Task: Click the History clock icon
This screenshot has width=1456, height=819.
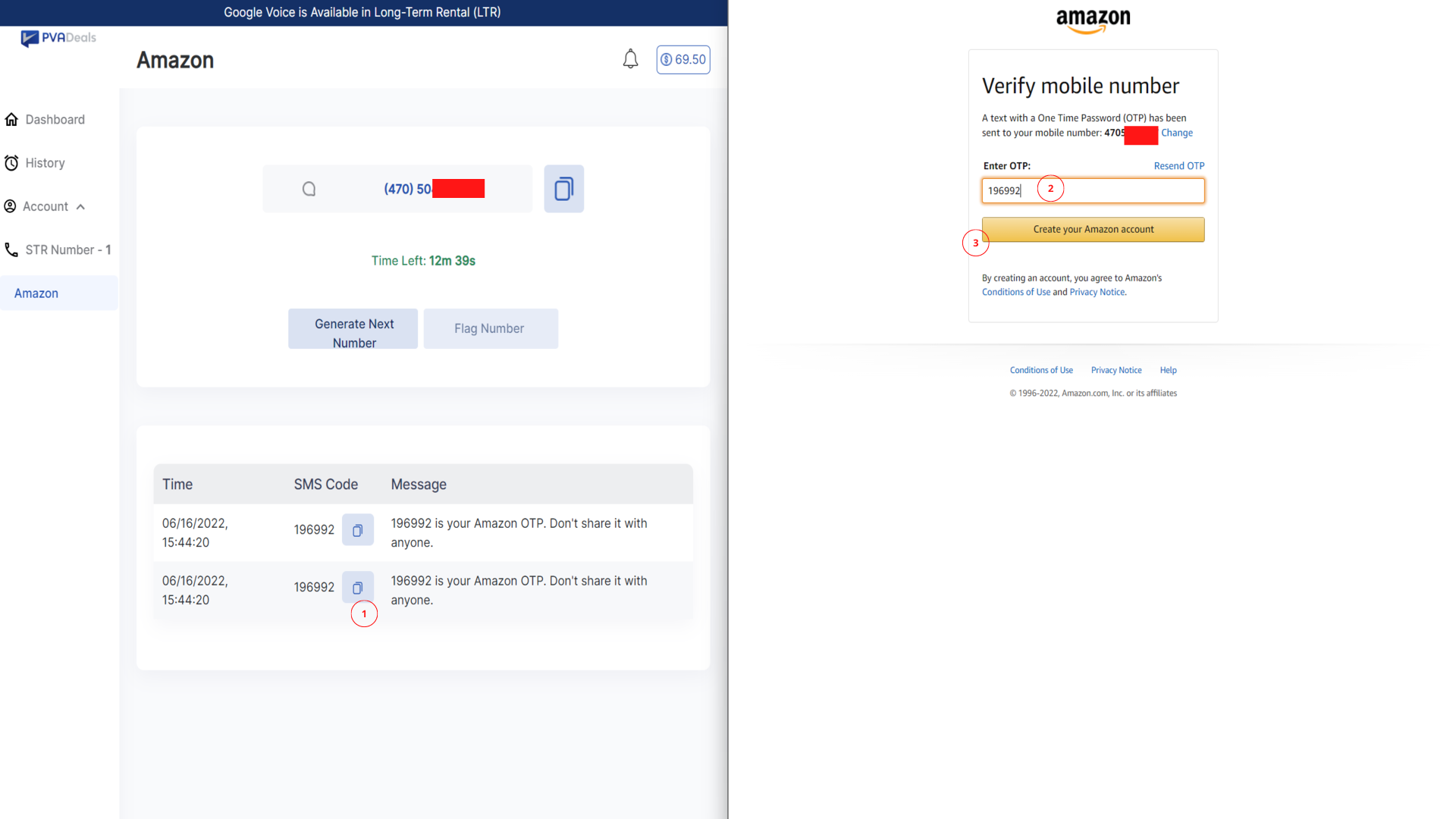Action: coord(11,163)
